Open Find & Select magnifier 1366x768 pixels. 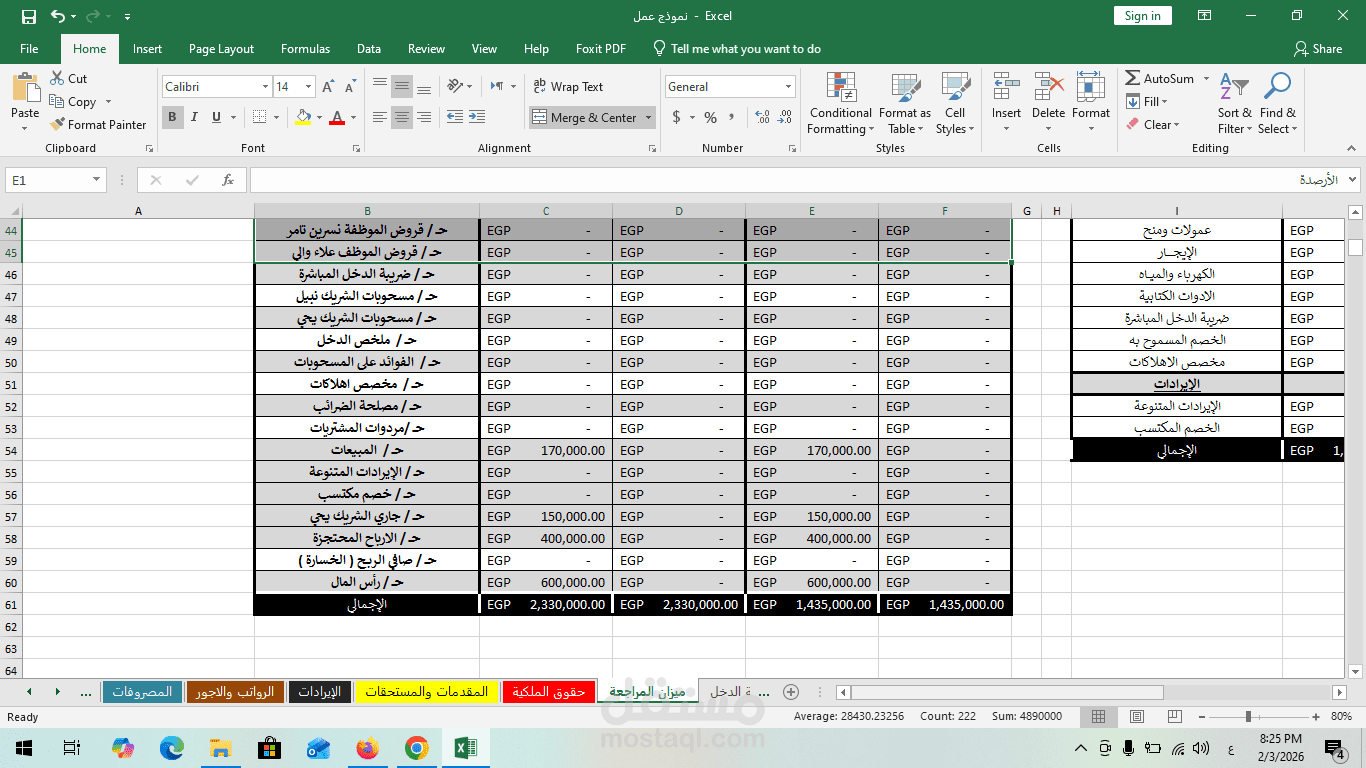[1277, 104]
